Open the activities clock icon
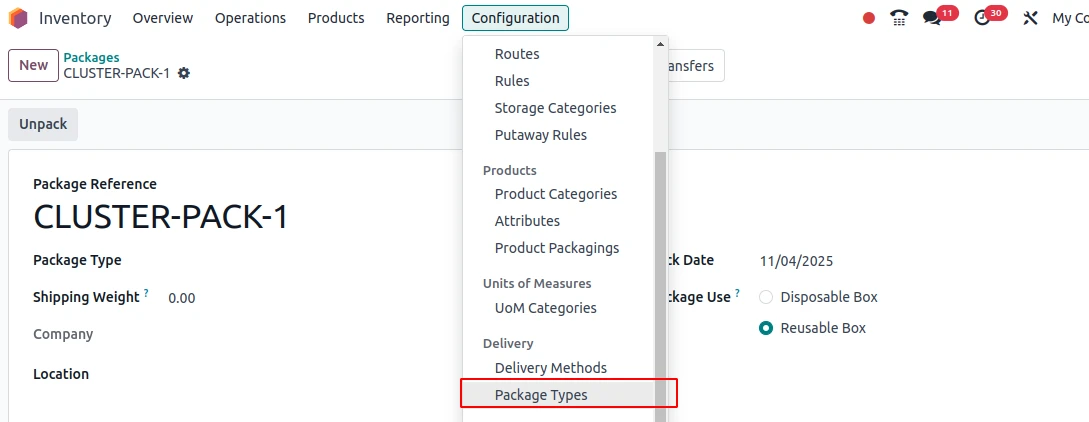This screenshot has width=1089, height=422. point(982,18)
